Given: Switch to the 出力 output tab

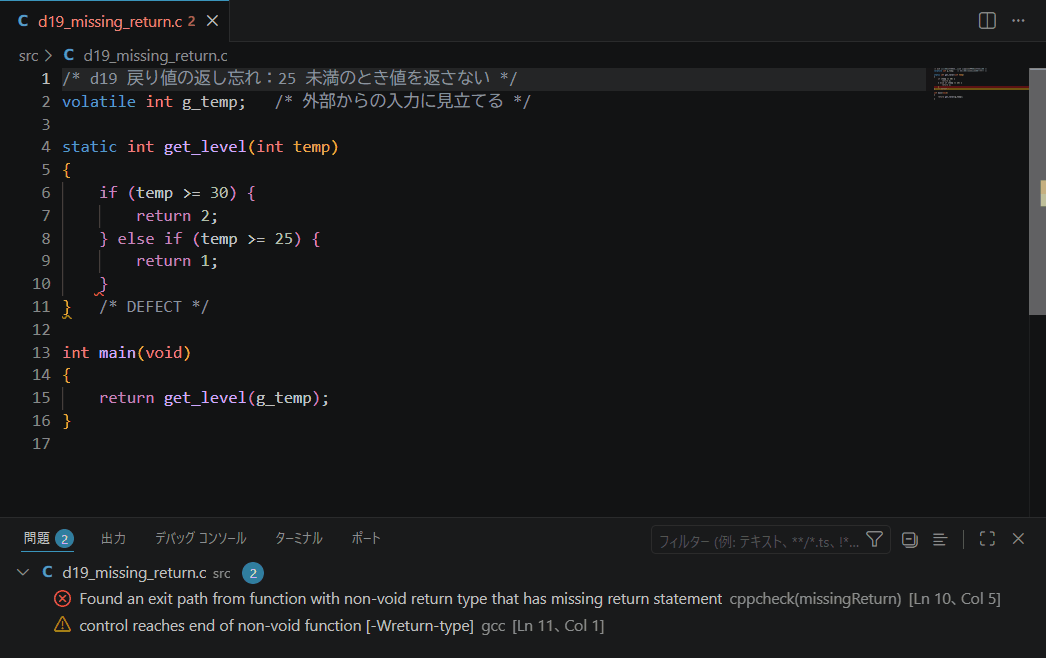Looking at the screenshot, I should (x=113, y=538).
